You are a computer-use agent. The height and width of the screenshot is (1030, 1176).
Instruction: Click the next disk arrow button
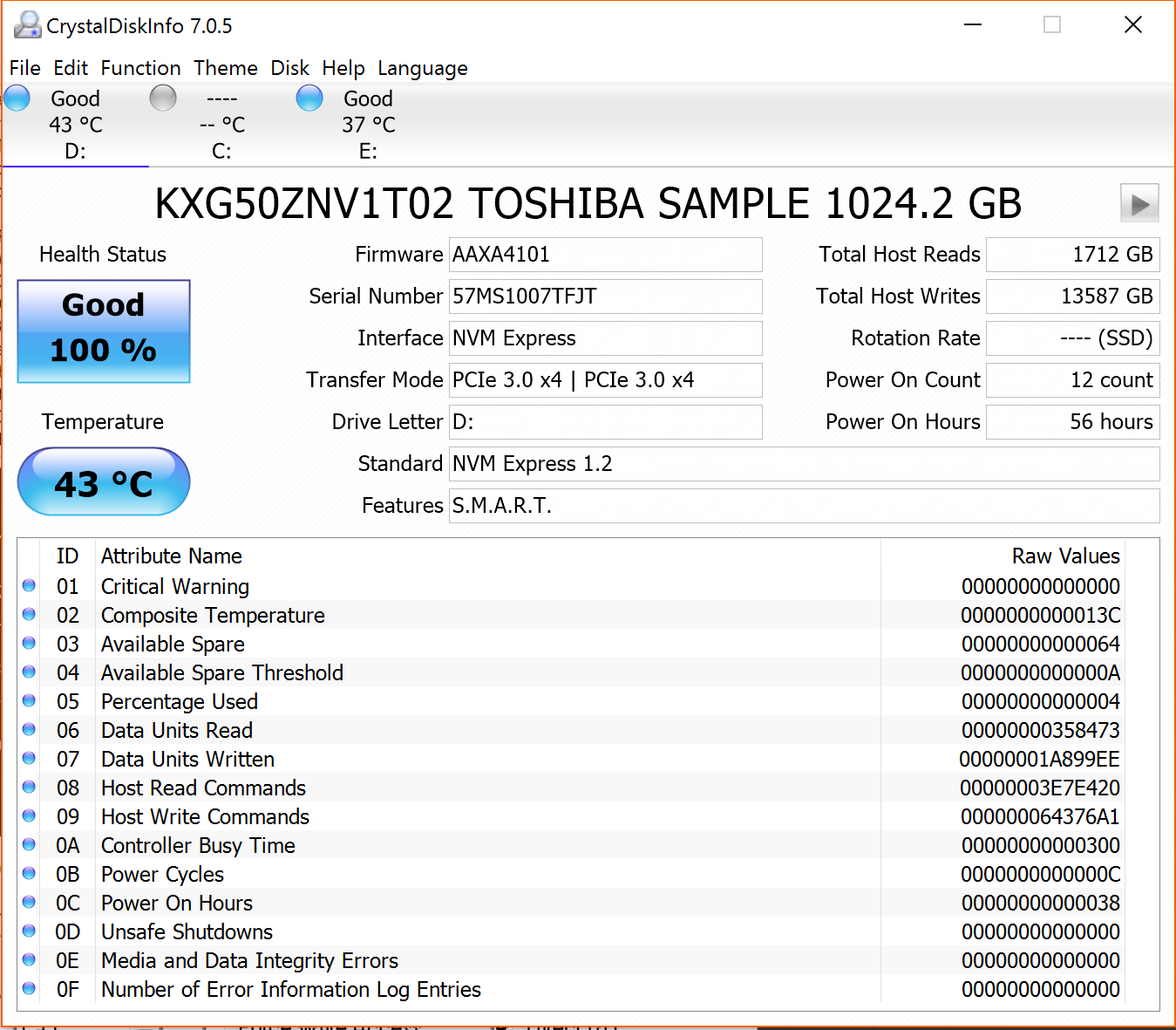pyautogui.click(x=1139, y=204)
